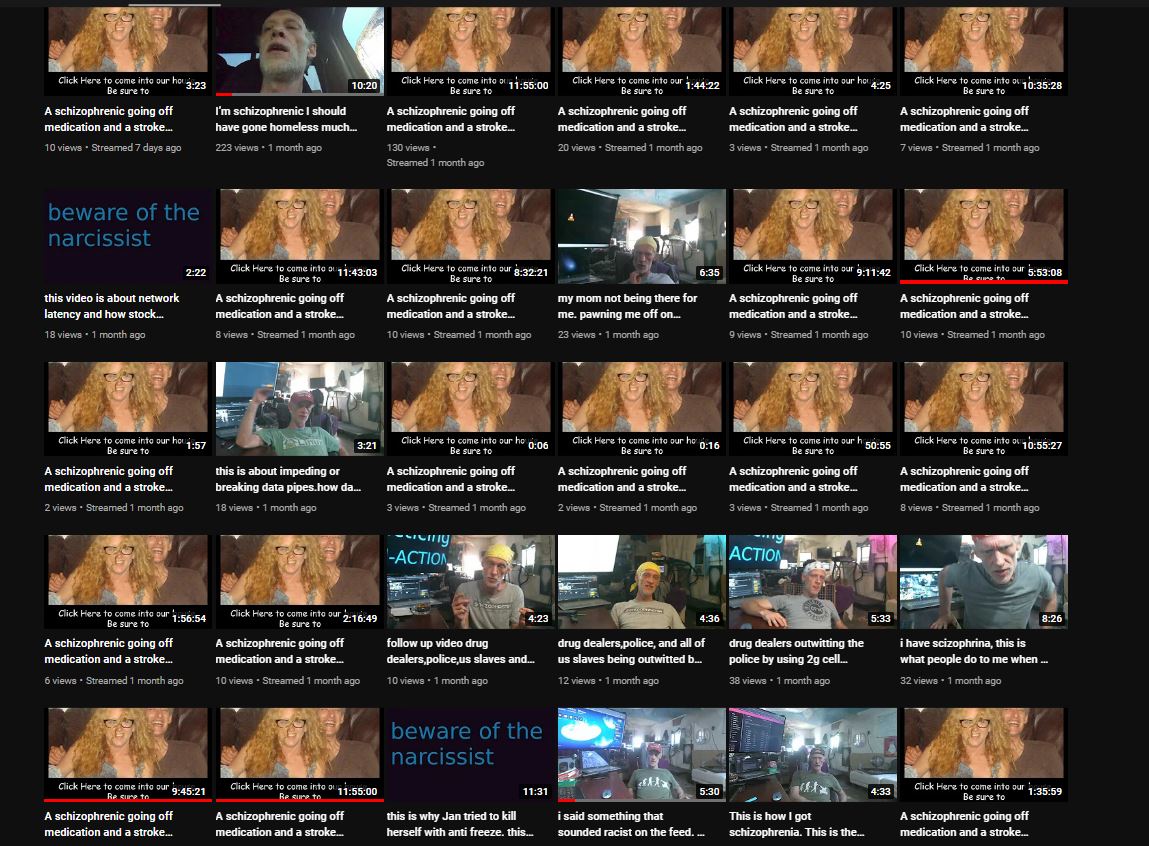The width and height of the screenshot is (1149, 846).
Task: Select the '20 views • Streamed 1 month ago' text
Action: tap(630, 148)
